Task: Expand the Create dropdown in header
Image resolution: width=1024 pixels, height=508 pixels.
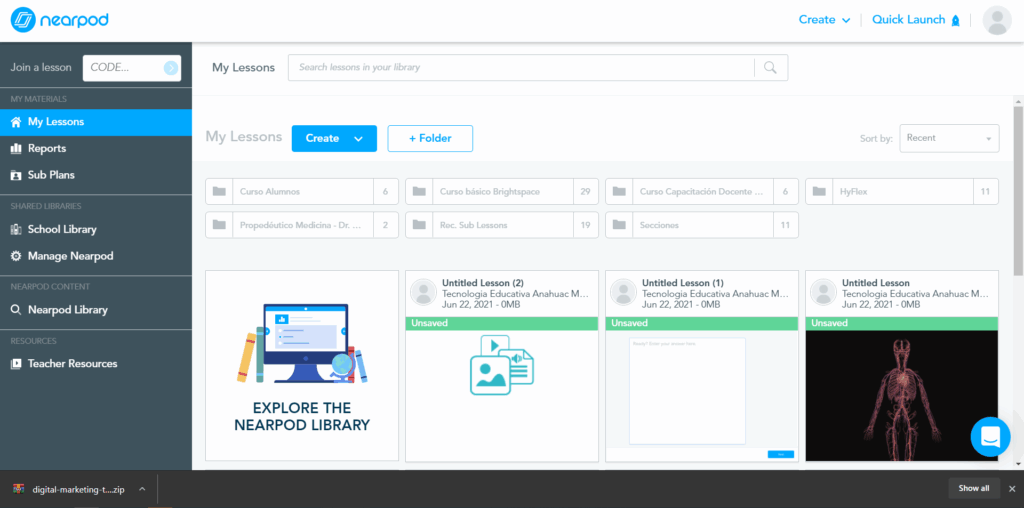Action: tap(824, 20)
